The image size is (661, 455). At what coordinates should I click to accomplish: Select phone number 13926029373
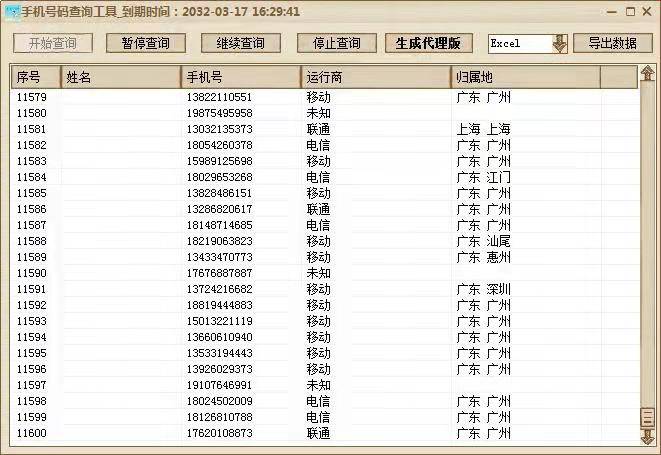219,370
